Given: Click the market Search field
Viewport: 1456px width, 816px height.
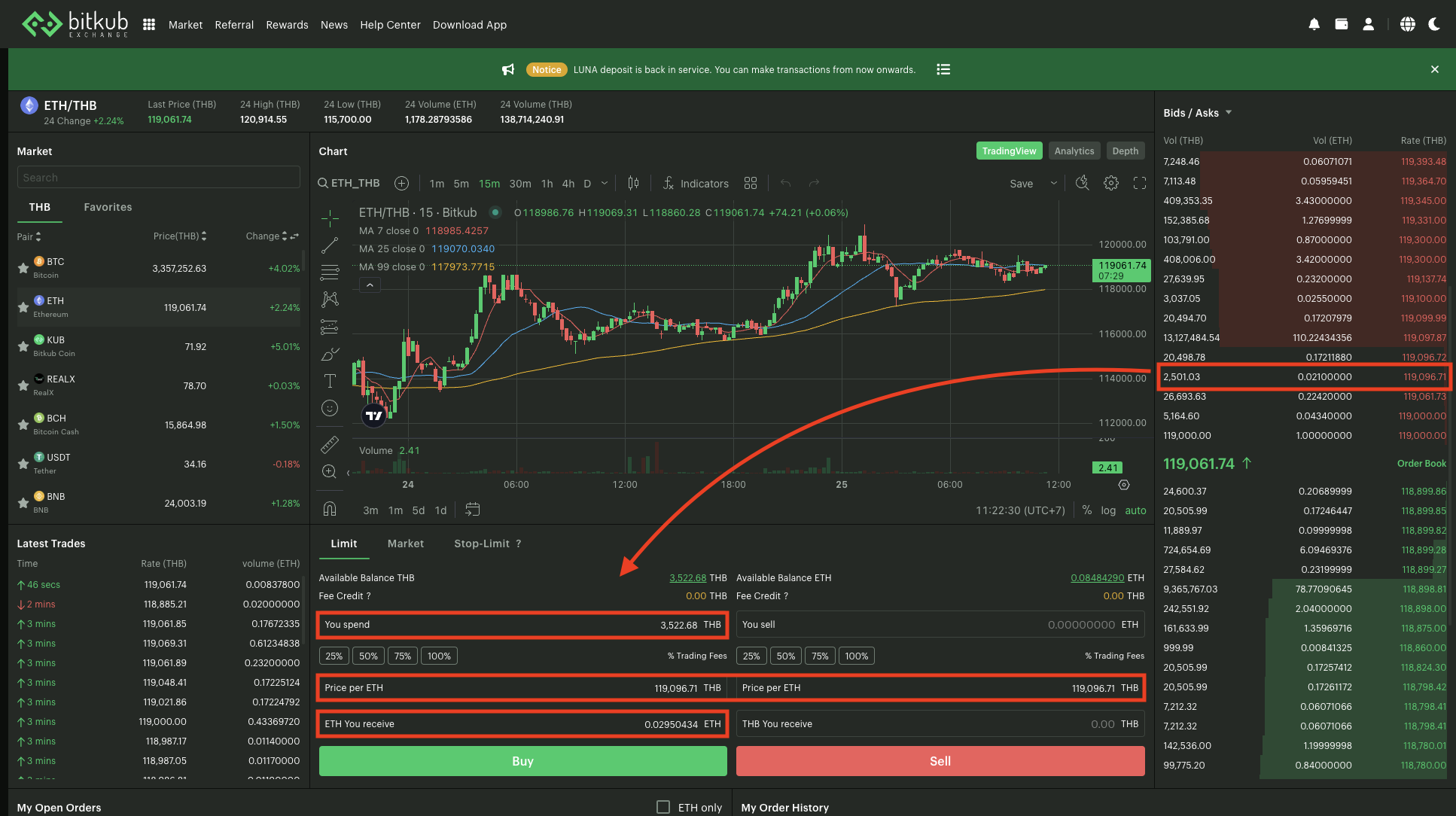Looking at the screenshot, I should (158, 178).
